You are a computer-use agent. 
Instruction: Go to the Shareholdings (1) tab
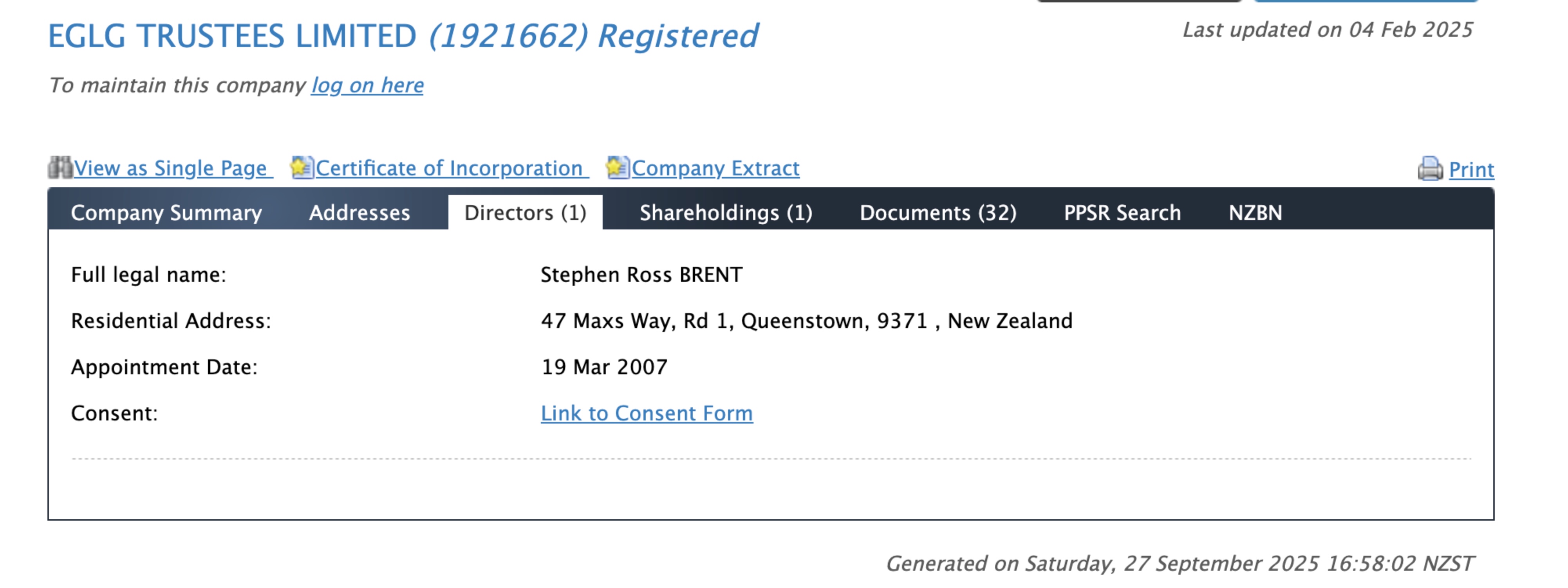click(x=726, y=213)
